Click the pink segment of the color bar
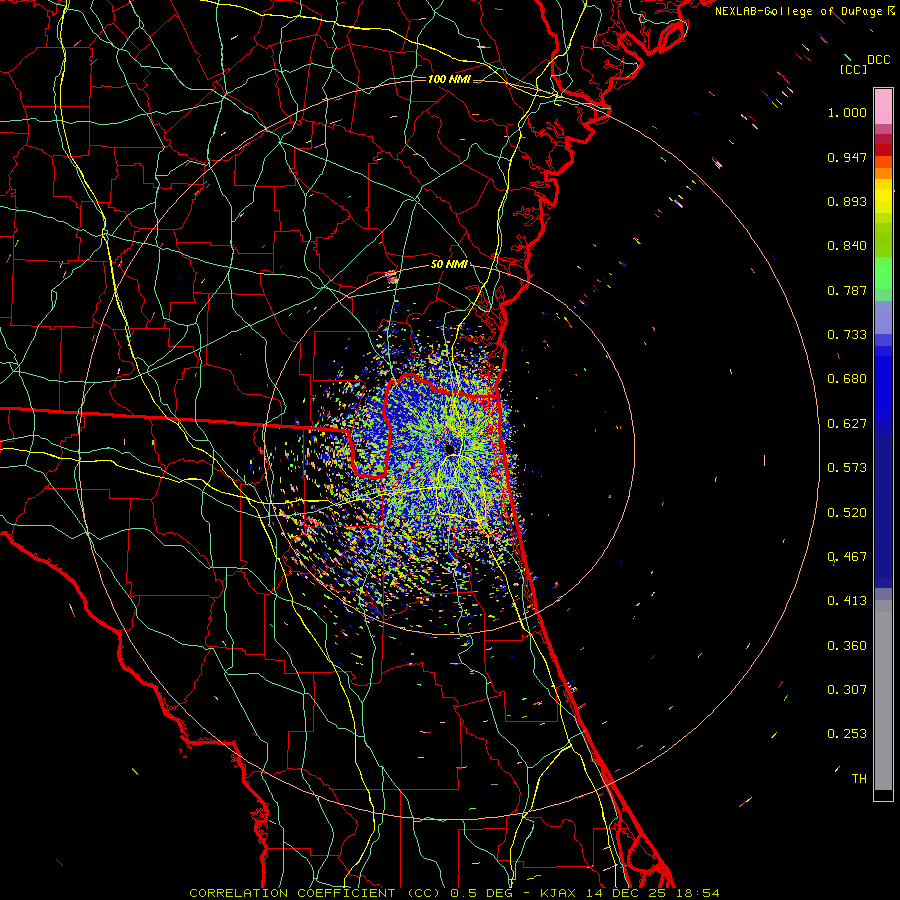This screenshot has width=900, height=900. coord(883,107)
